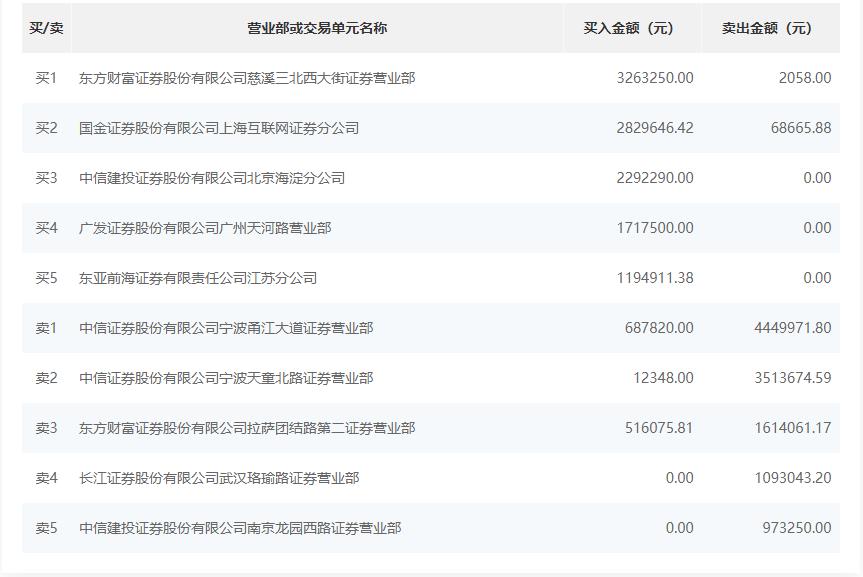863x577 pixels.
Task: Click buy amount 12348.00
Action: [663, 378]
